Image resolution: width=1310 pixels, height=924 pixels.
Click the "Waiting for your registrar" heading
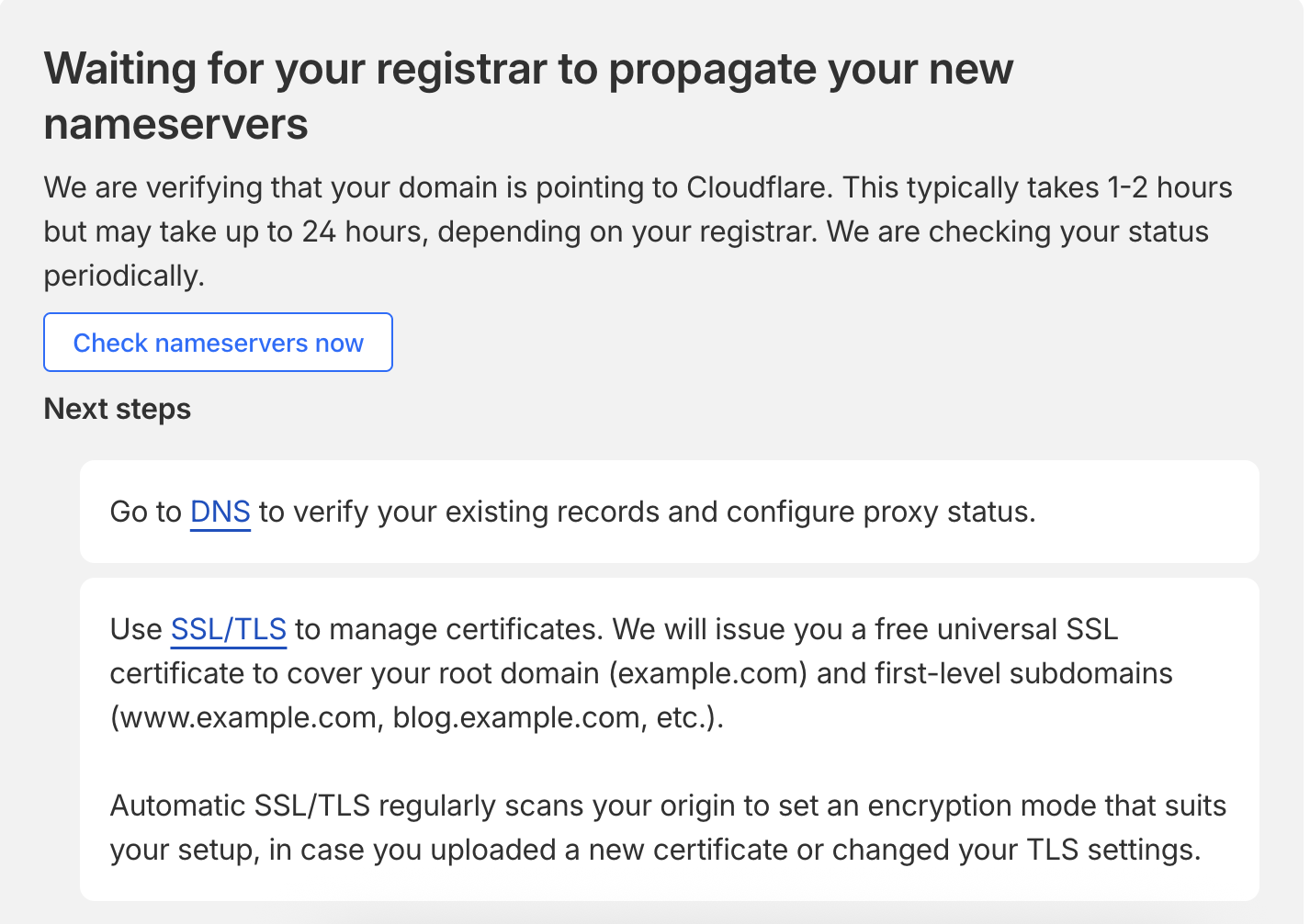[x=528, y=70]
